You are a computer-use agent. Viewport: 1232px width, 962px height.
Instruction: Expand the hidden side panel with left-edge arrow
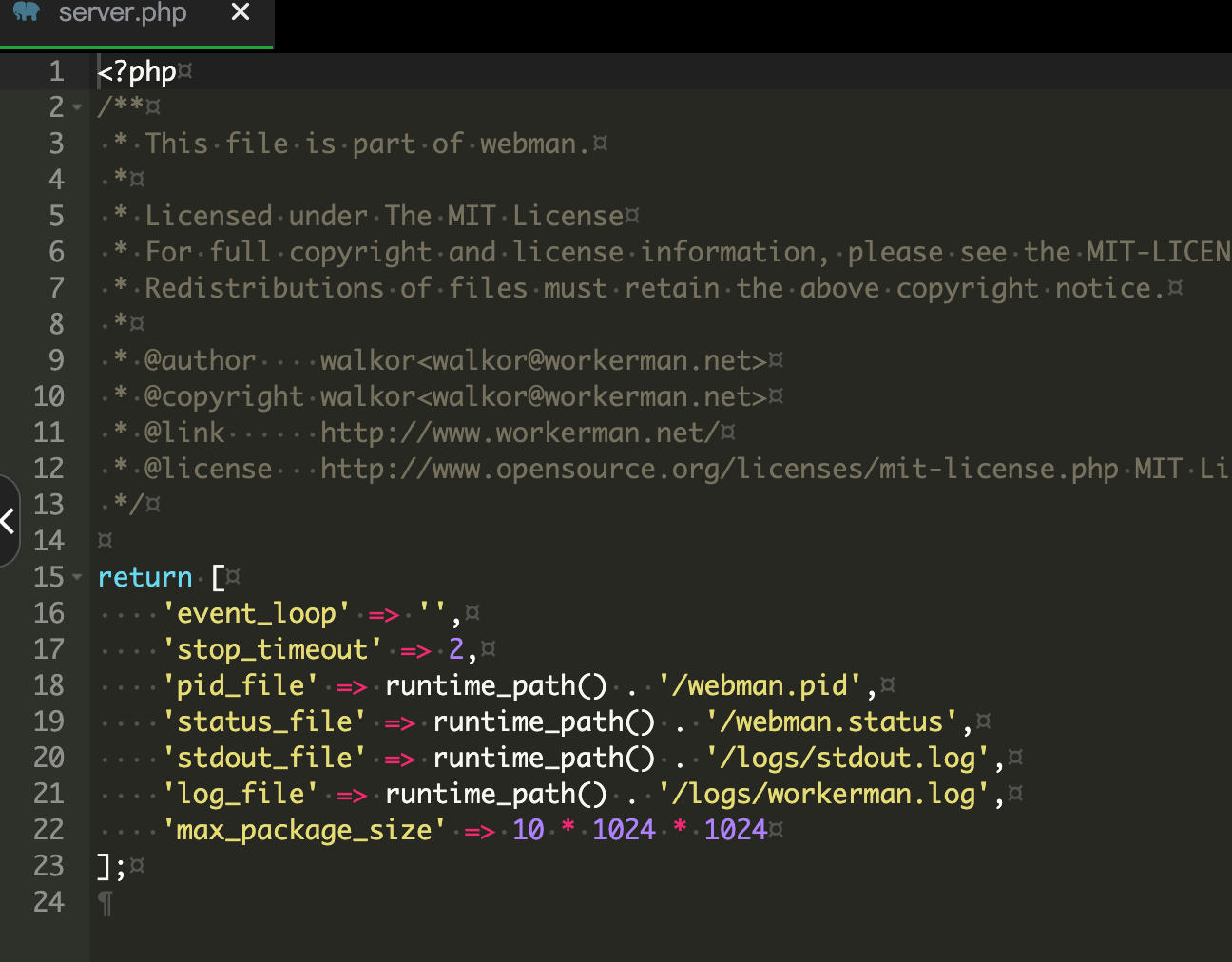8,520
